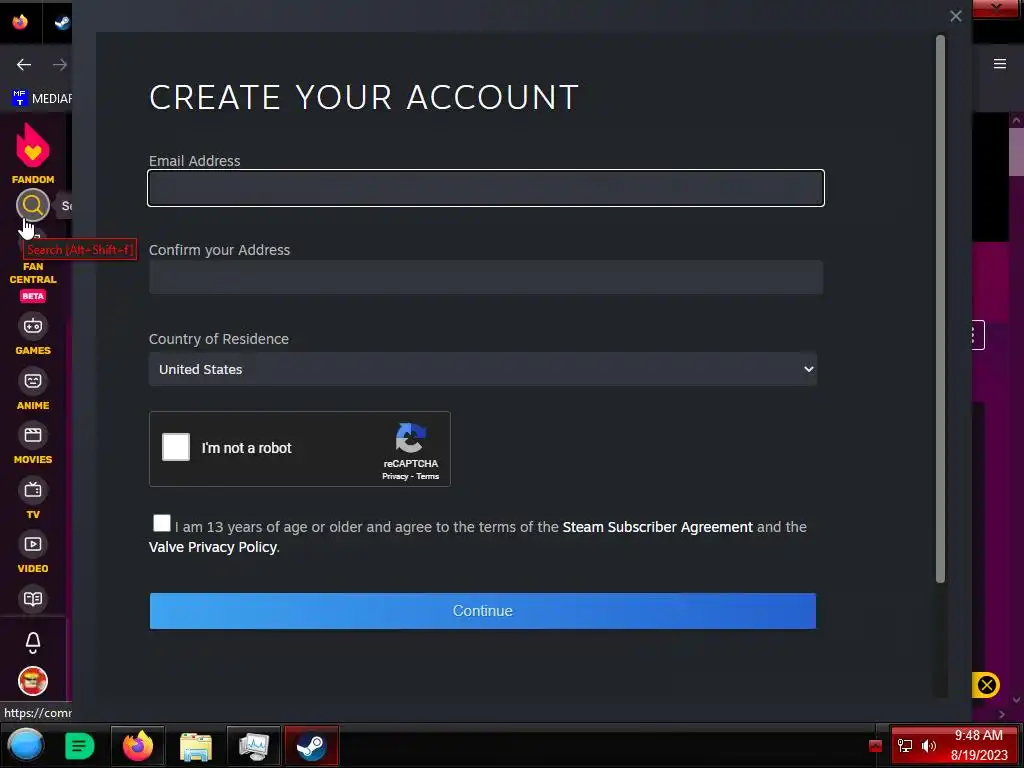Click the red tray icon near clock
The image size is (1024, 768).
875,746
